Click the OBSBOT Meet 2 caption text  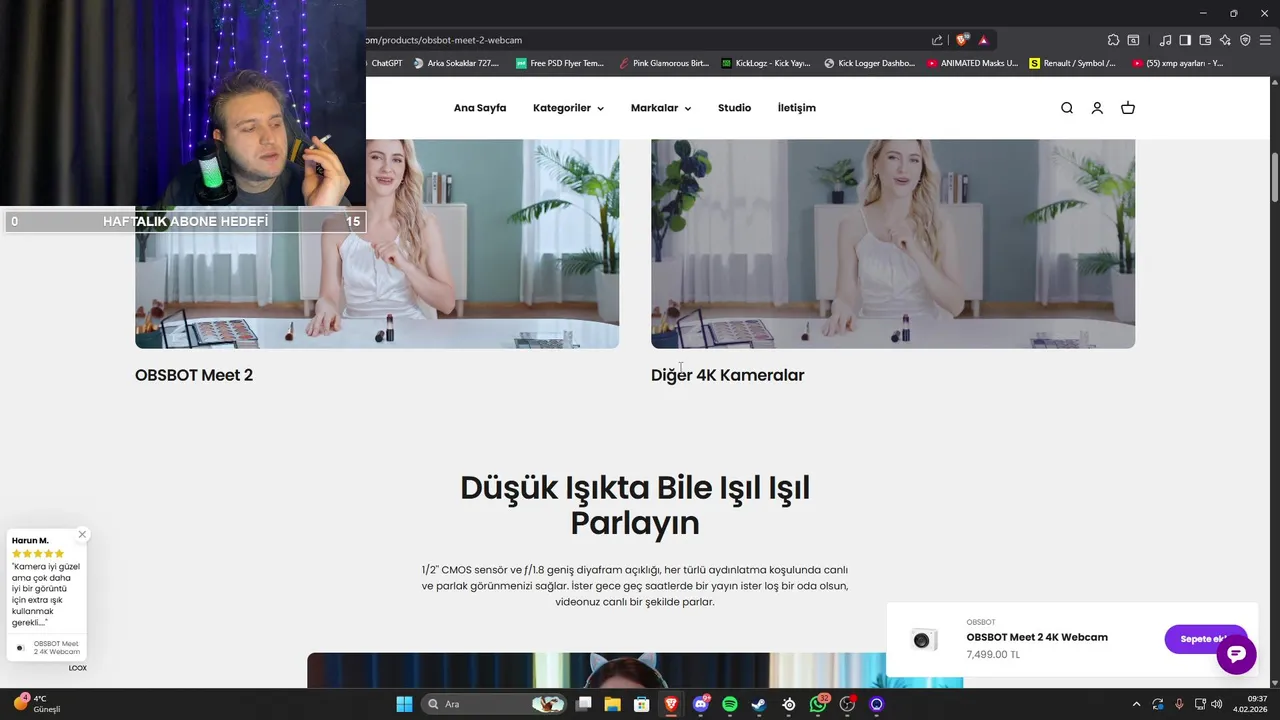tap(194, 375)
